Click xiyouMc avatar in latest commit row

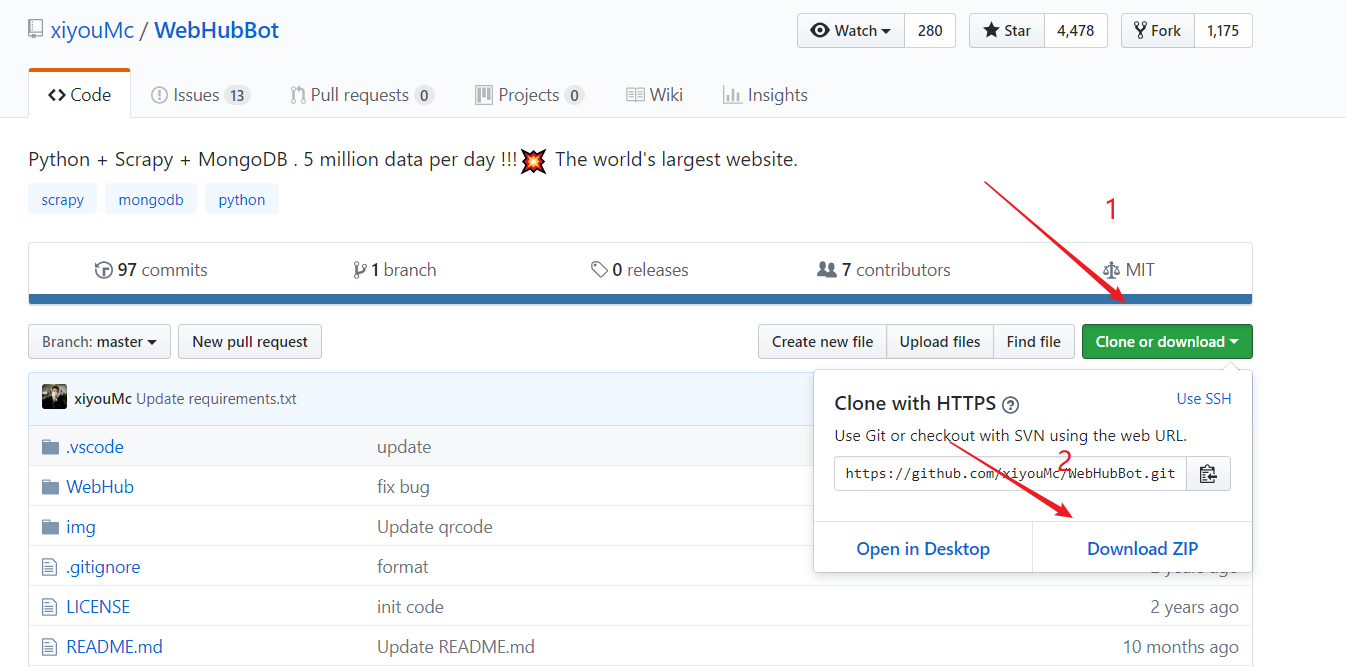54,397
